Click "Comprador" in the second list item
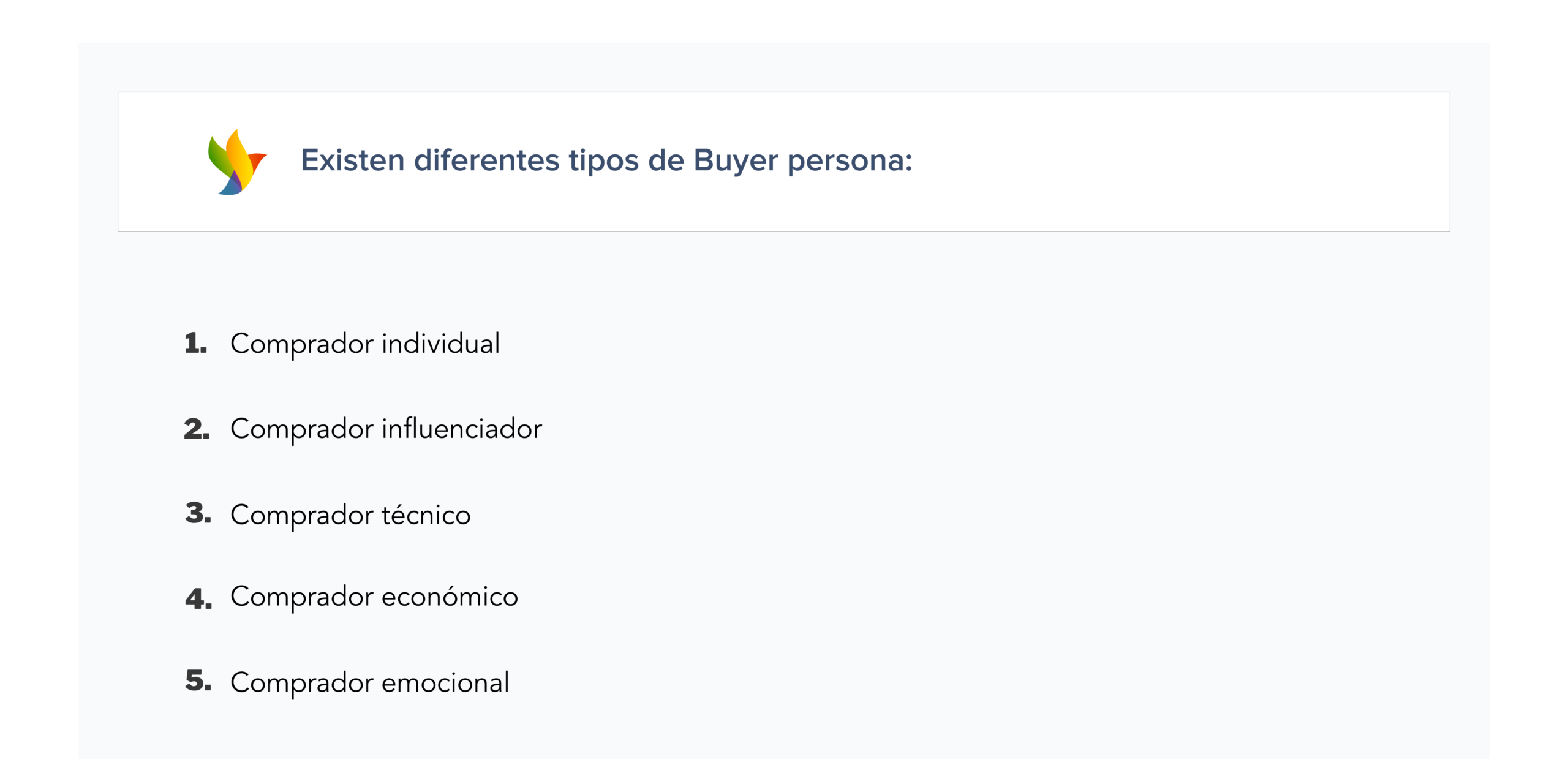The image size is (1568, 784). pyautogui.click(x=301, y=430)
